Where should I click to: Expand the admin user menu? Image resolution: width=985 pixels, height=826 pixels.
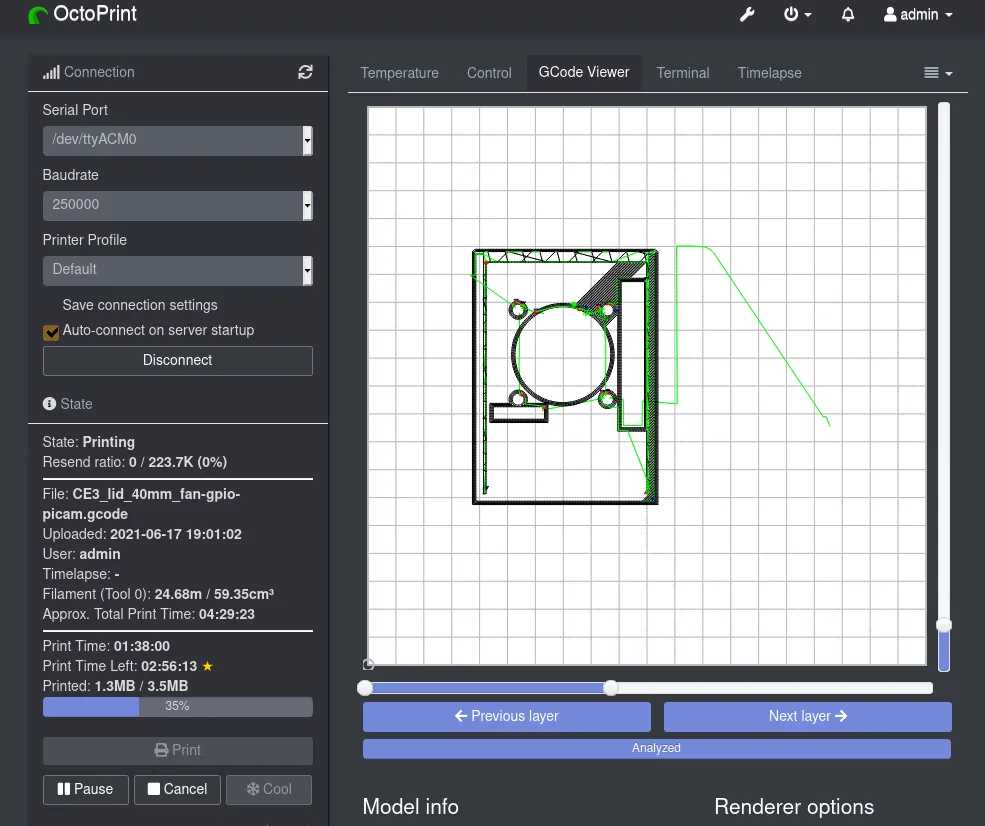[916, 15]
